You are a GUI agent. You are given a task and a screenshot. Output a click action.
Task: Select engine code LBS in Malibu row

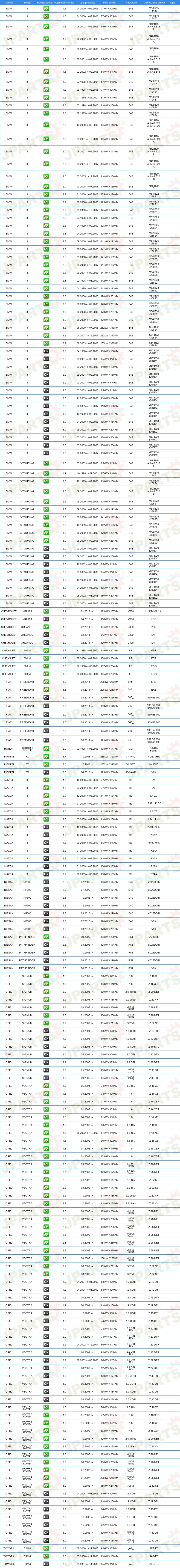(x=154, y=619)
